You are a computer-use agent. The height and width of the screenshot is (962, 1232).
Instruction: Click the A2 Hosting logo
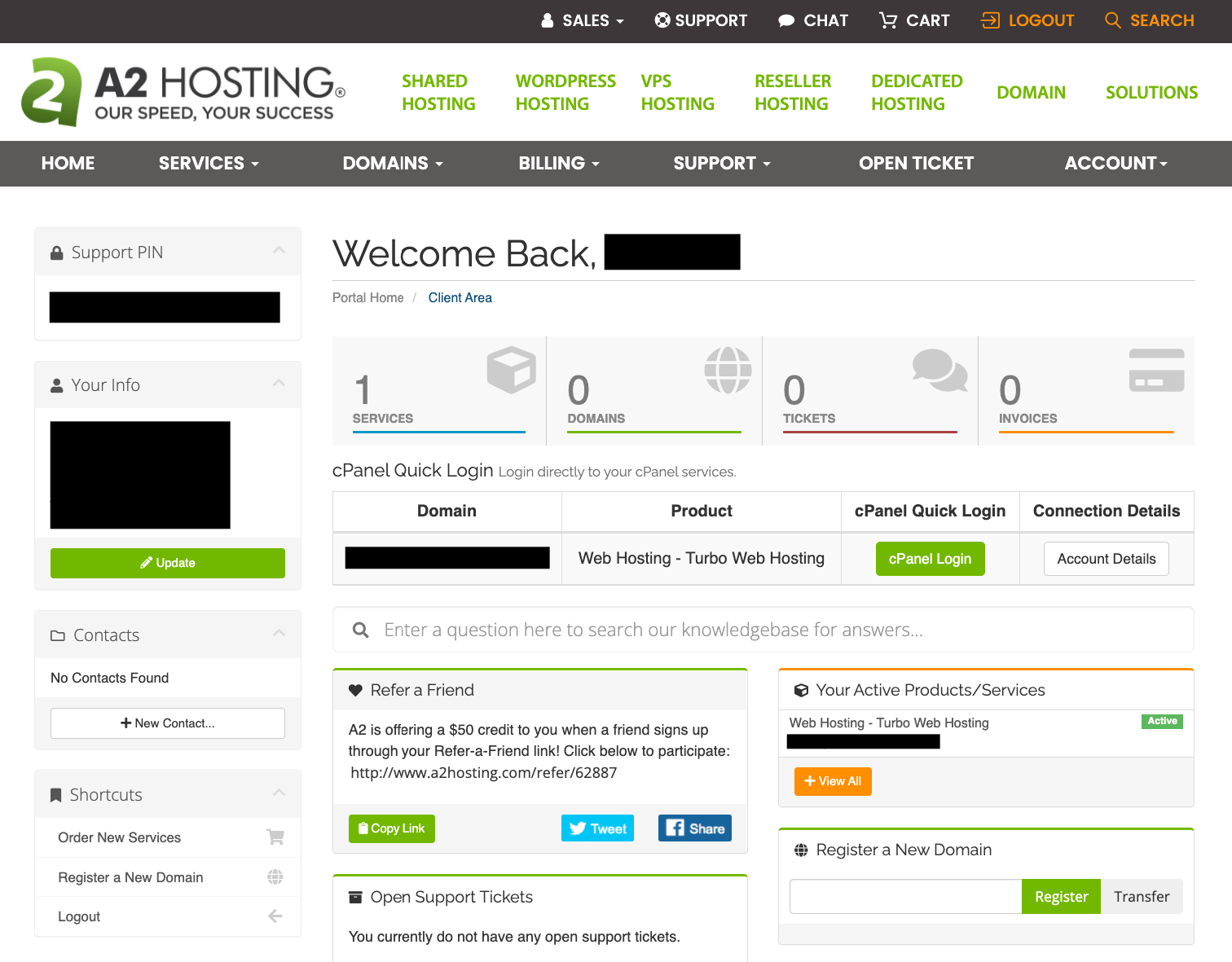[183, 92]
